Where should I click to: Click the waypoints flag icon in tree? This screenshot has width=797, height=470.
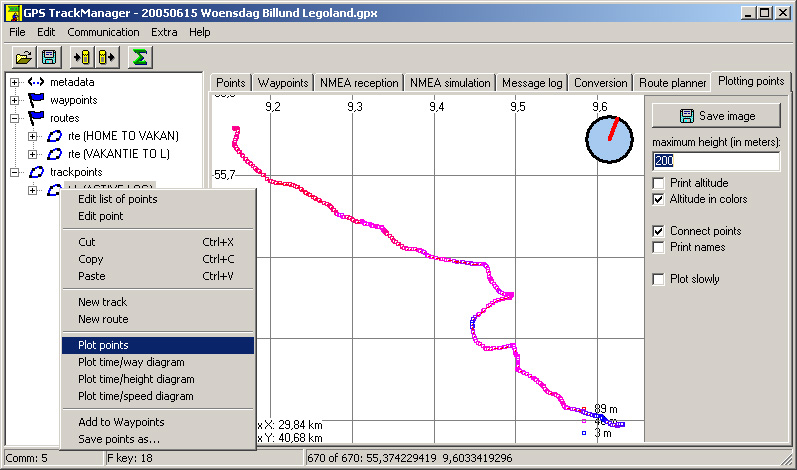click(37, 100)
